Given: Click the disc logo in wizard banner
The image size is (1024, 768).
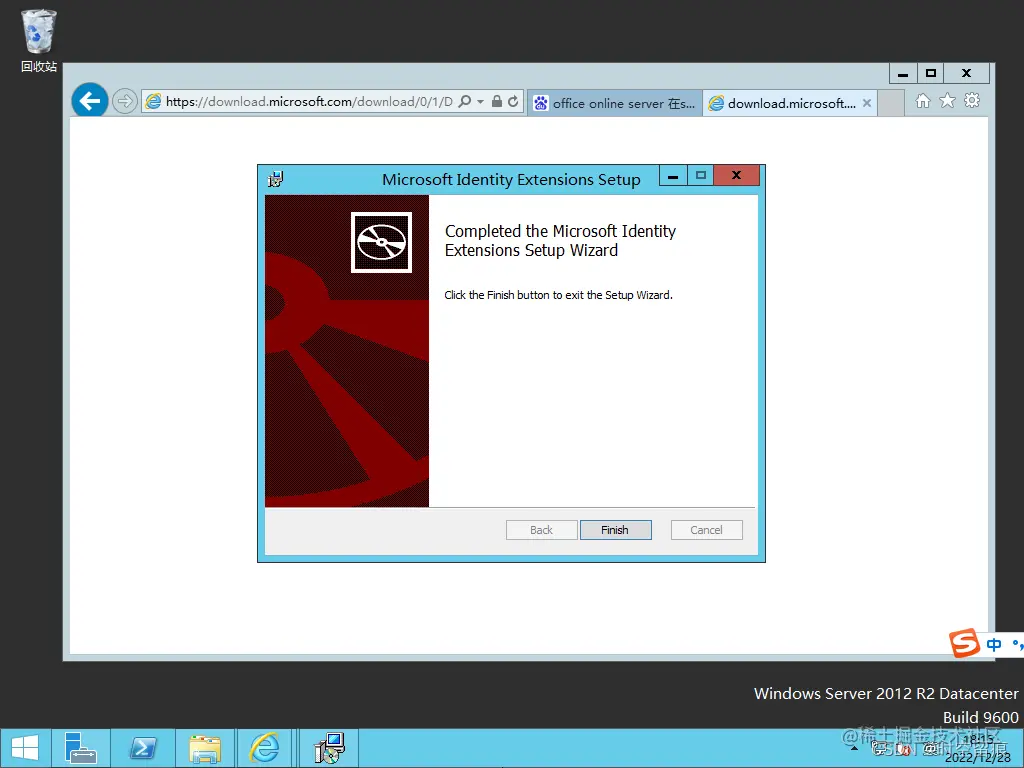Looking at the screenshot, I should tap(381, 242).
